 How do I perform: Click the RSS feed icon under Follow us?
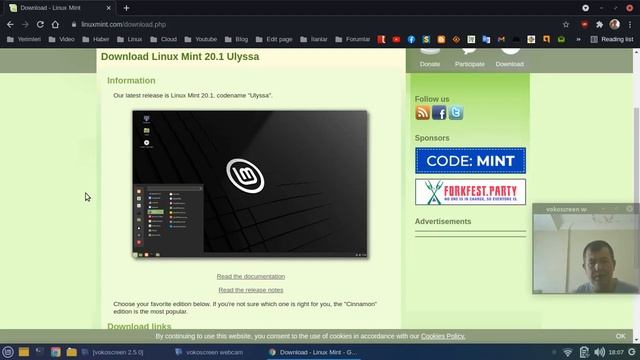[x=422, y=113]
